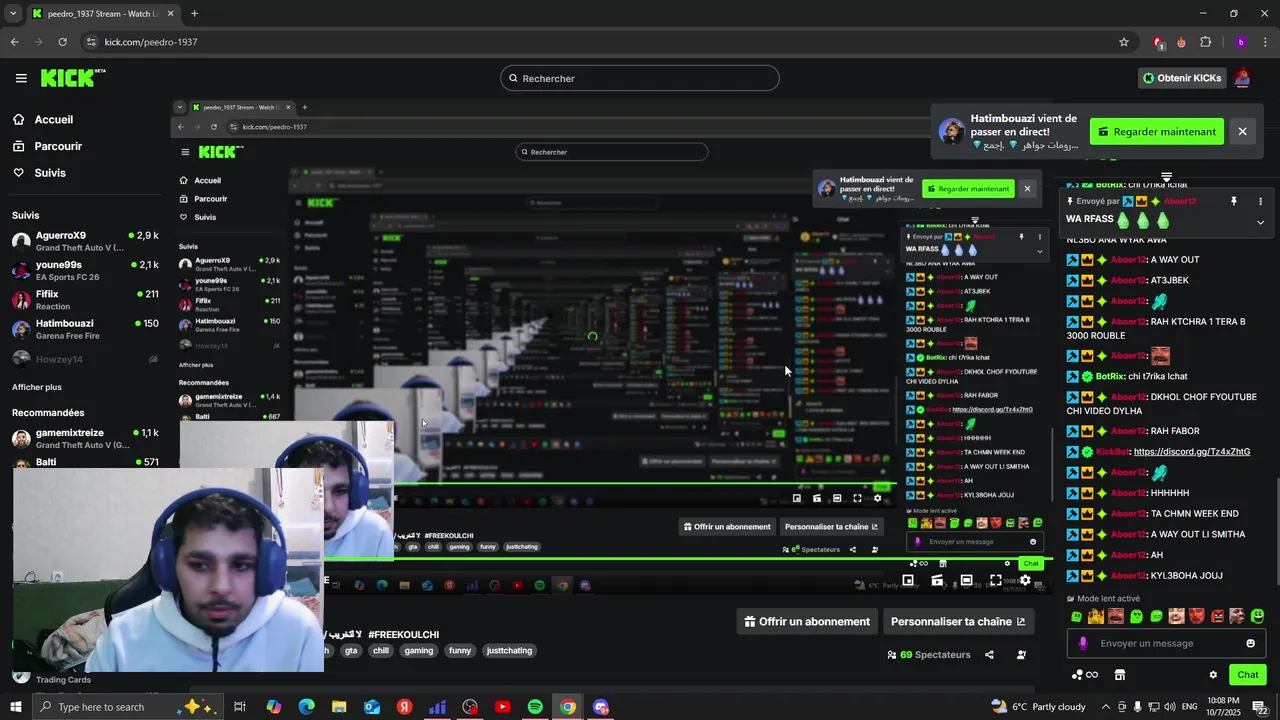Open chat settings gear beside Chat button

pos(1213,675)
